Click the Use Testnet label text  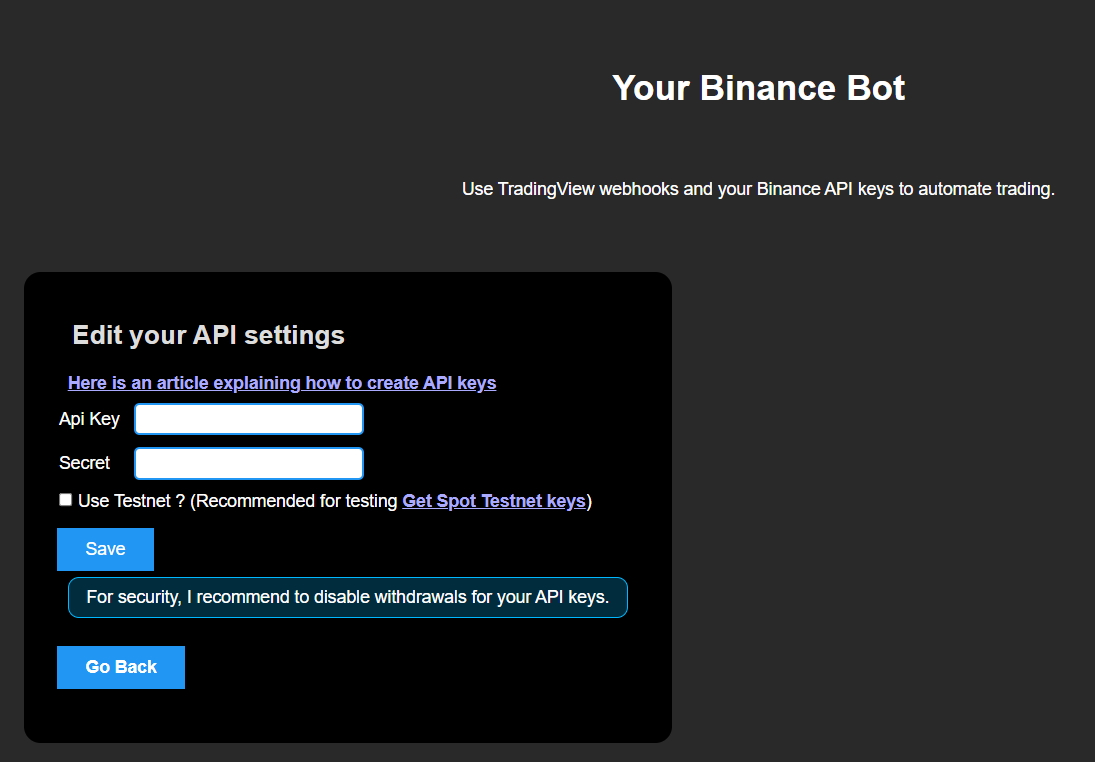[131, 501]
